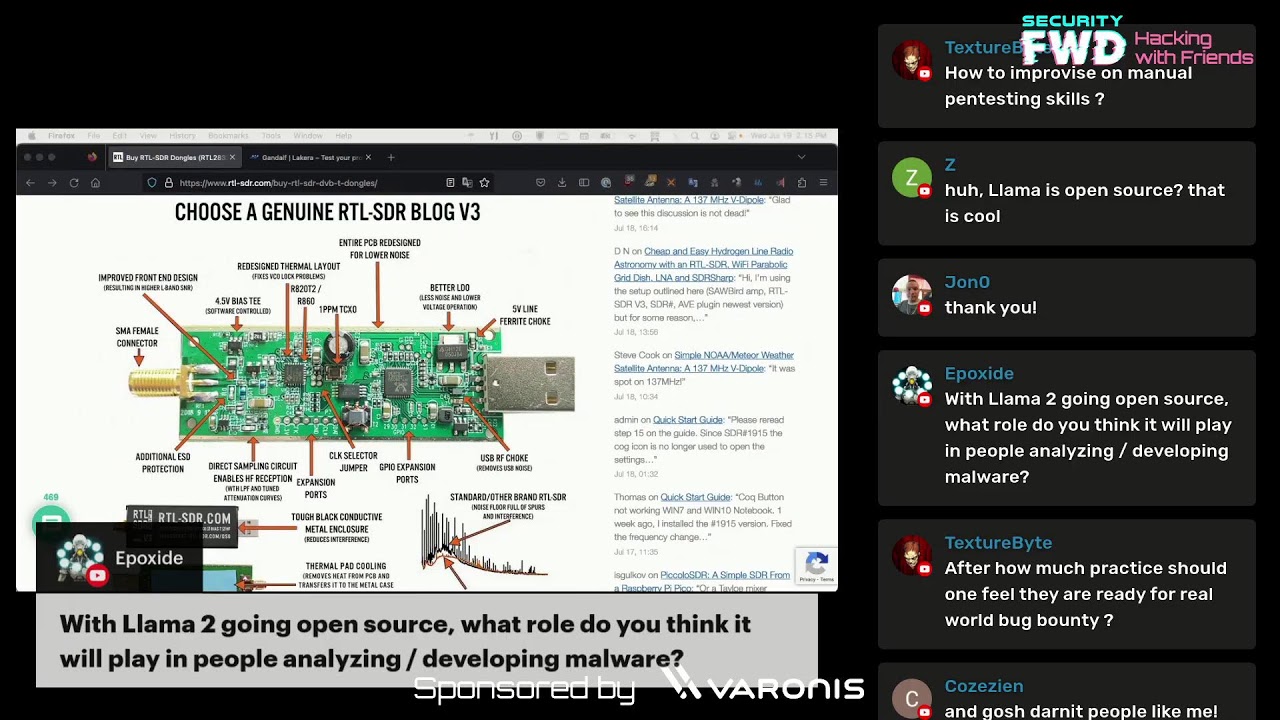Click the Firefox logo in the tab strip

92,157
